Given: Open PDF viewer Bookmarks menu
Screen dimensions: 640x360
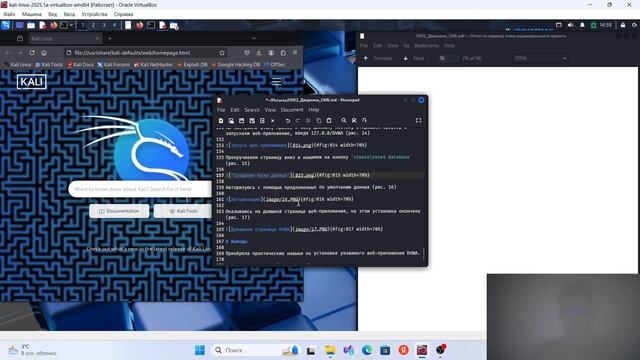Looking at the screenshot, I should [x=427, y=46].
